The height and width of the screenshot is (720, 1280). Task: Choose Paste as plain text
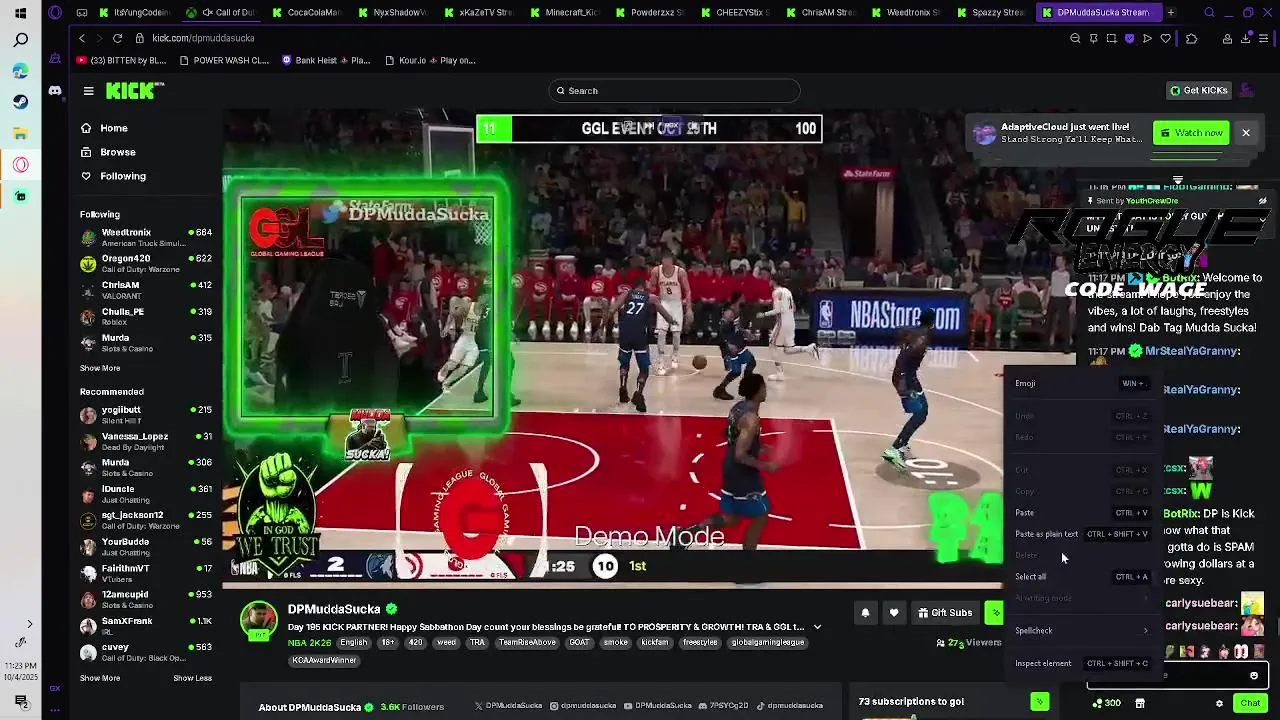click(1081, 534)
